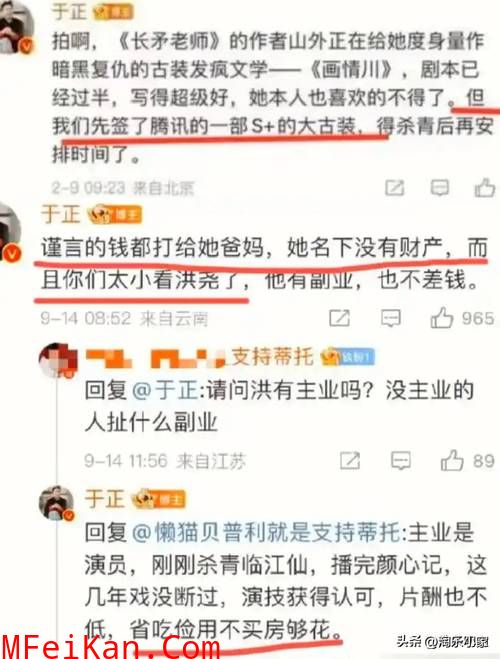This screenshot has width=500, height=659.
Task: Tap the @懒猫贝普利就是支持蒂托 mention link
Action: [x=267, y=532]
